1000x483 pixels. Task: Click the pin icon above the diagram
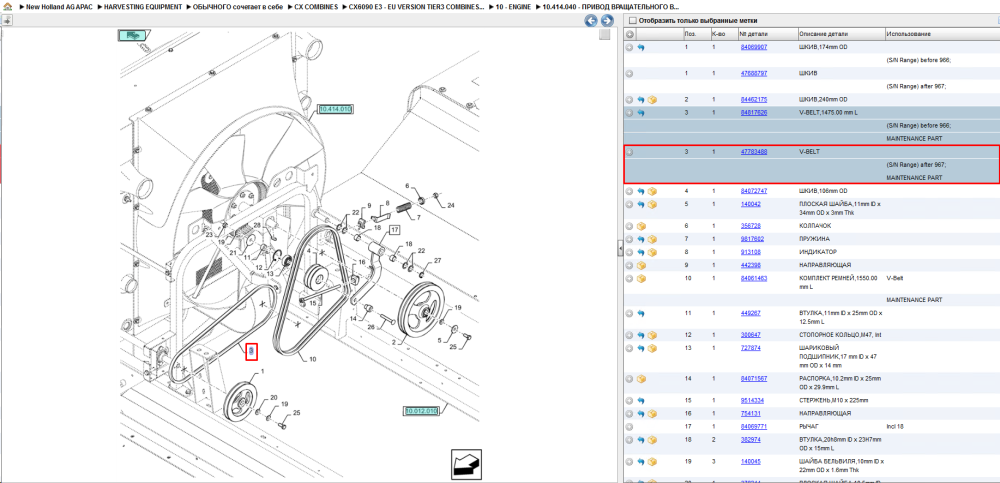tap(6, 20)
